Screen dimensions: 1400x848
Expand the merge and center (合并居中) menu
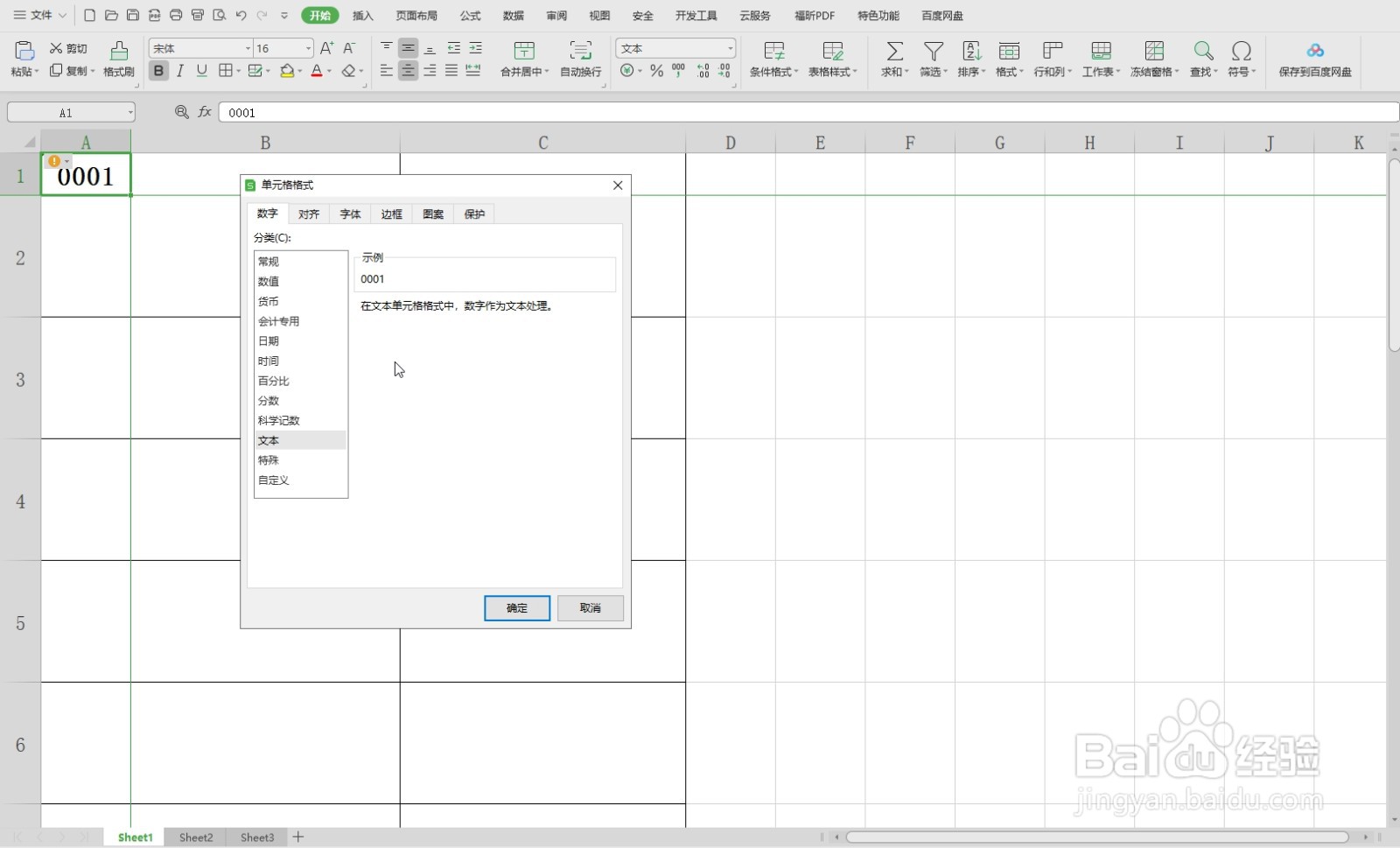pyautogui.click(x=547, y=72)
